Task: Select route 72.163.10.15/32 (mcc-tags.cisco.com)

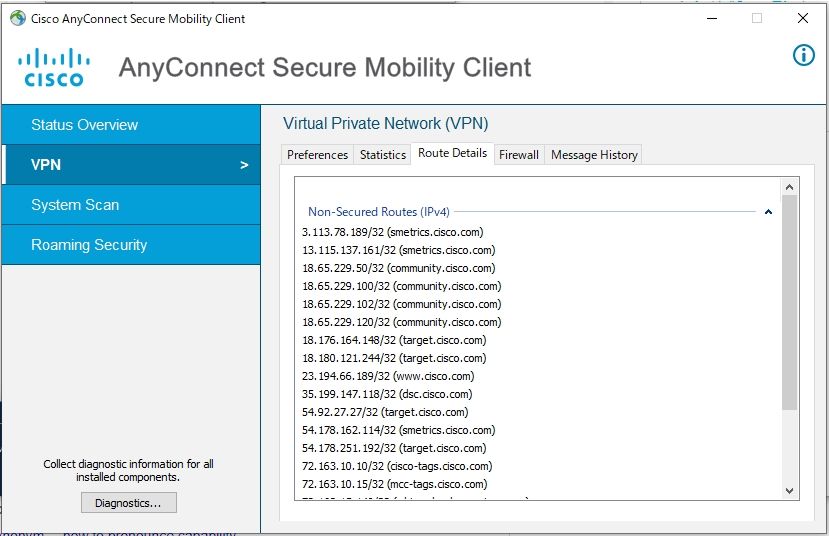Action: (394, 484)
